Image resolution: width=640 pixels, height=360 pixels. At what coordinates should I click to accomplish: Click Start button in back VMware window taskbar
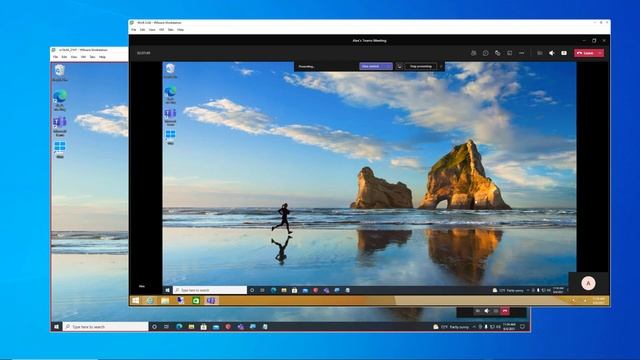click(x=57, y=327)
